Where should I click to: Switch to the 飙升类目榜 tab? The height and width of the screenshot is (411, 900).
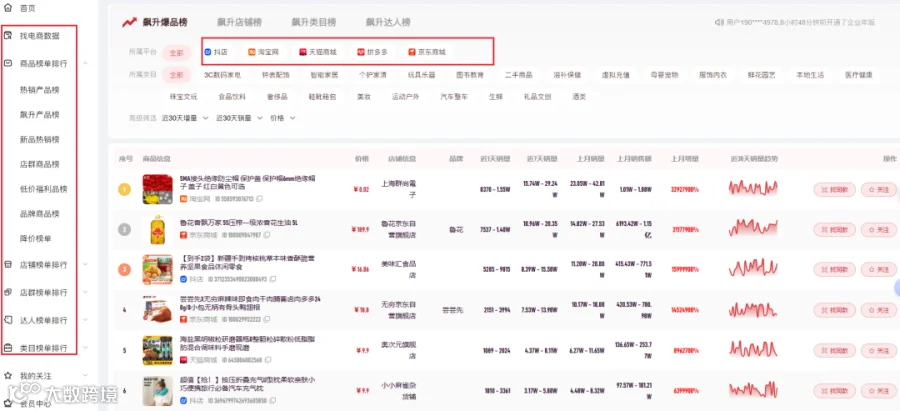(313, 22)
